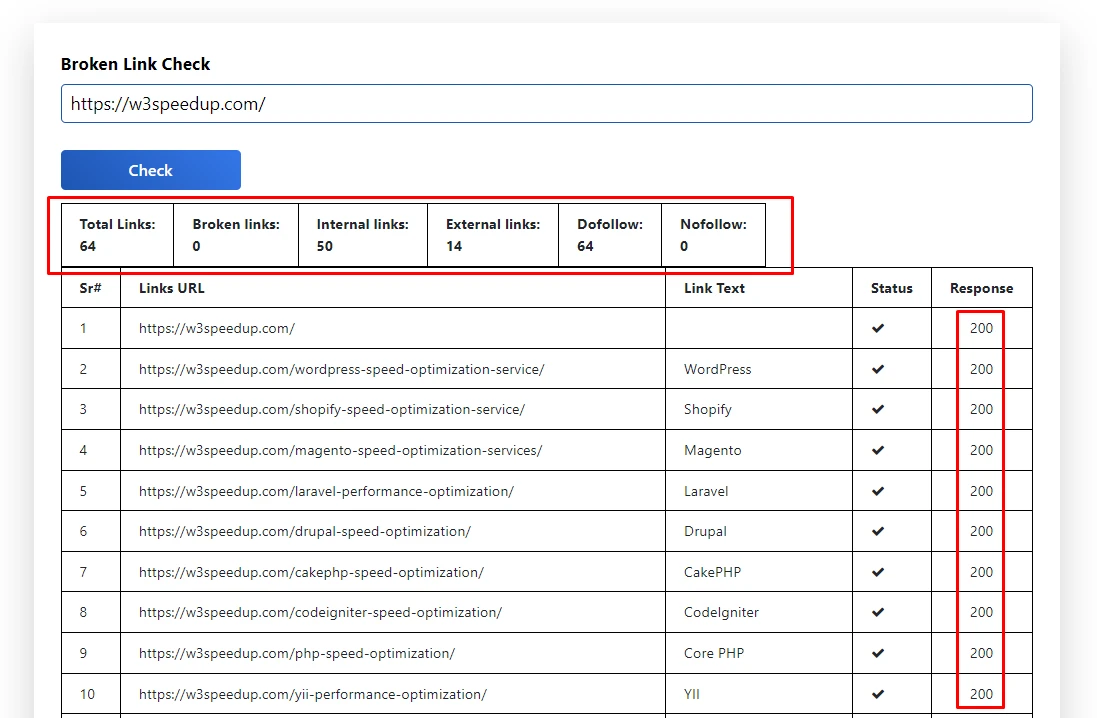This screenshot has height=718, width=1097.
Task: Click the checkmark status for the Shopify row
Action: [878, 409]
